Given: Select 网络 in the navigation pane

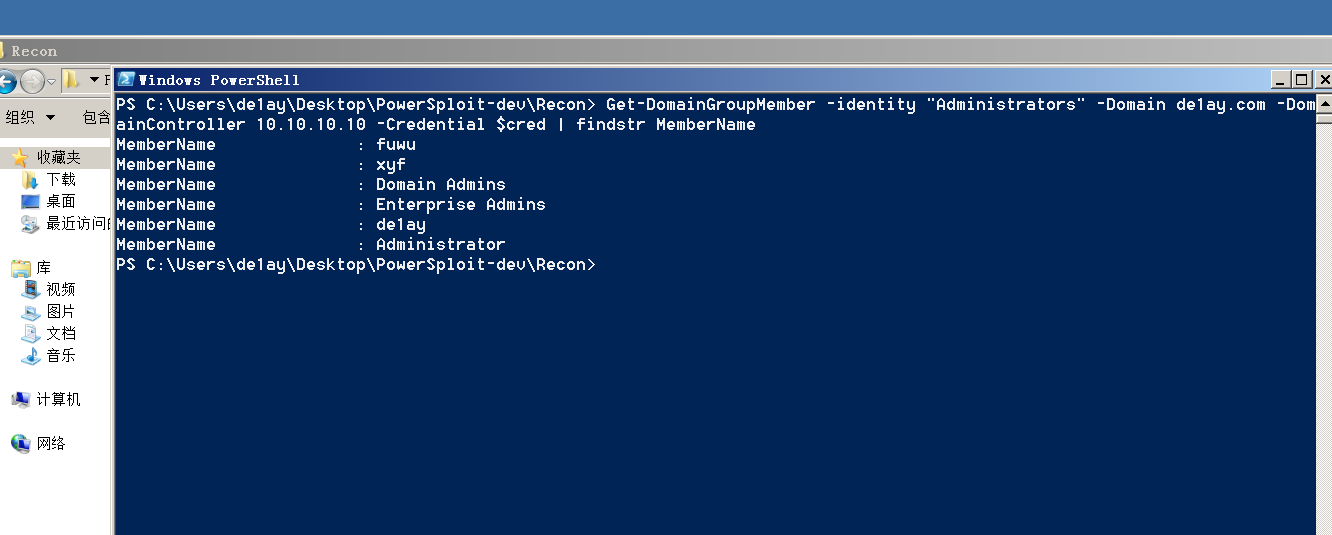Looking at the screenshot, I should pyautogui.click(x=50, y=444).
